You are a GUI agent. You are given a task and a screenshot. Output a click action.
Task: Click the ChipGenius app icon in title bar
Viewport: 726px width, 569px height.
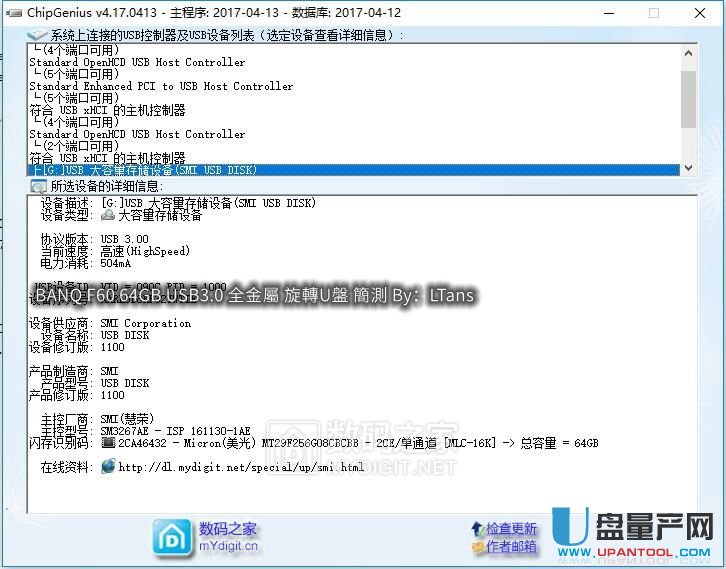tap(13, 13)
